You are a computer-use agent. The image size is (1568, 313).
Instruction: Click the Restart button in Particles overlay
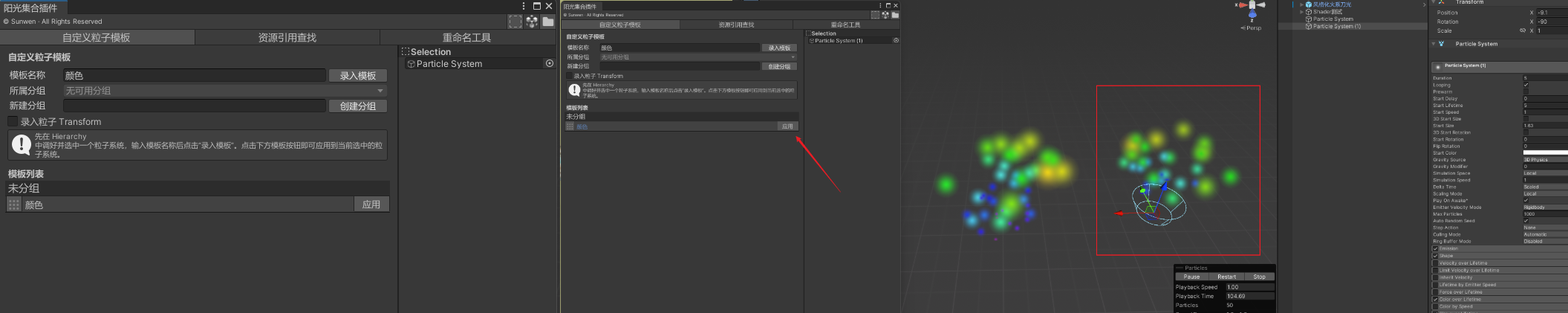point(1226,277)
